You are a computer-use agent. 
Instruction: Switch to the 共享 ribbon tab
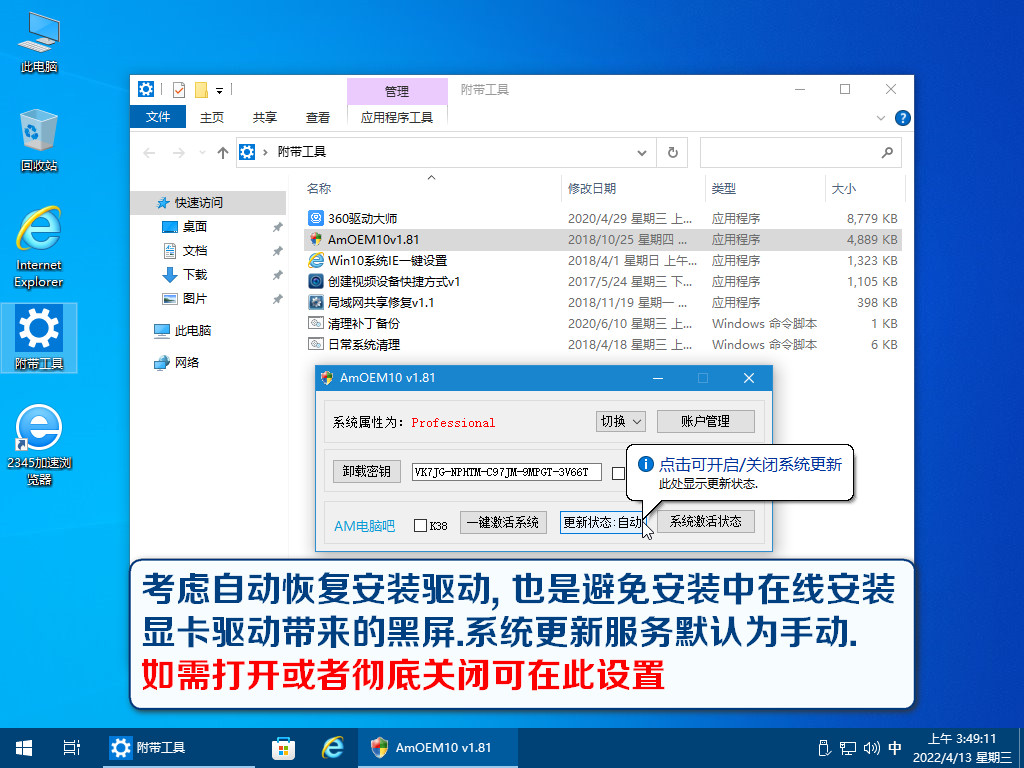pos(264,118)
